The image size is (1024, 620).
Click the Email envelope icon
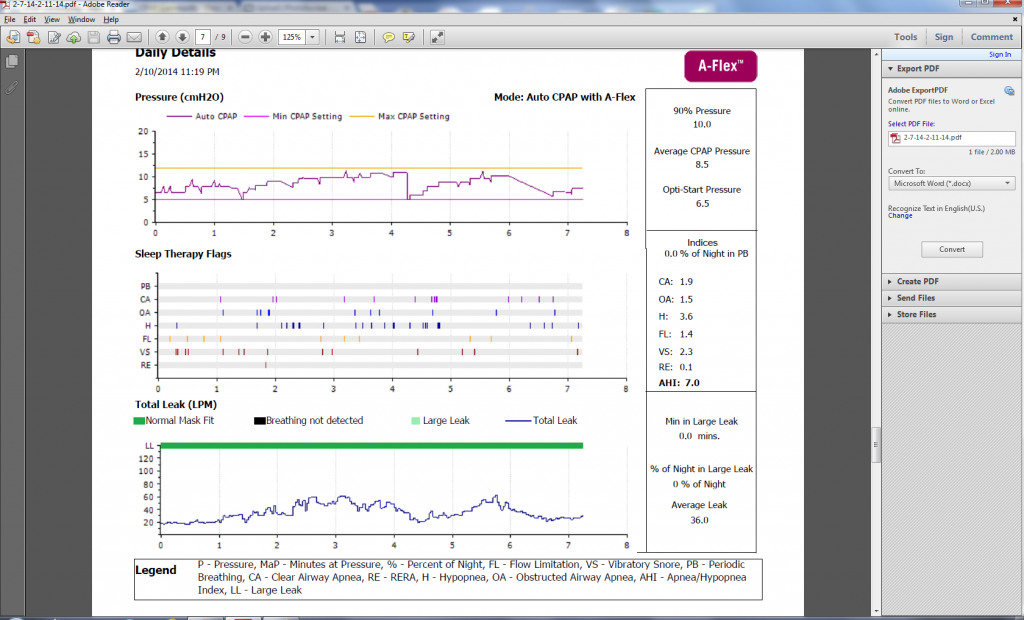pyautogui.click(x=134, y=37)
